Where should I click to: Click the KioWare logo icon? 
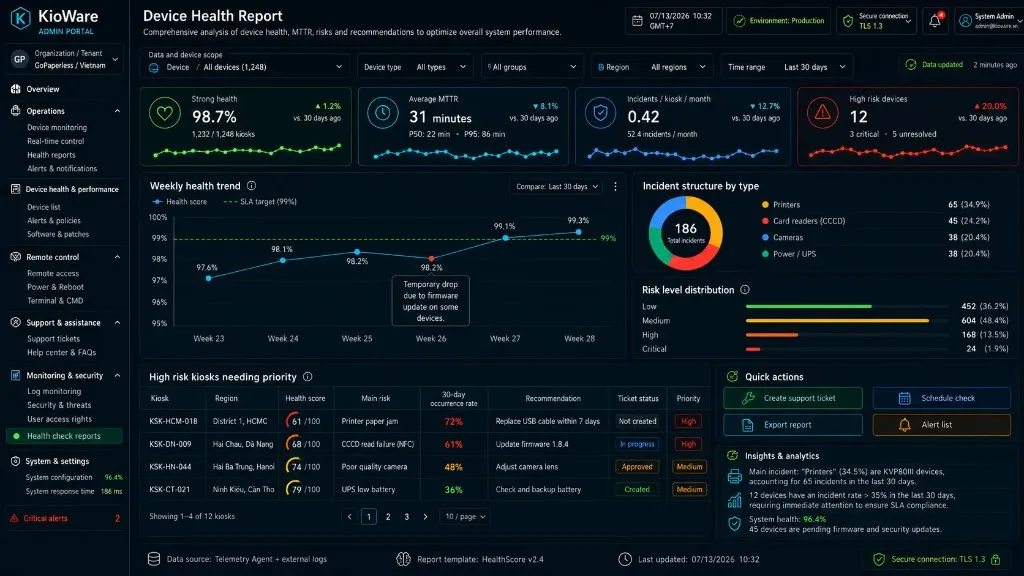click(20, 19)
